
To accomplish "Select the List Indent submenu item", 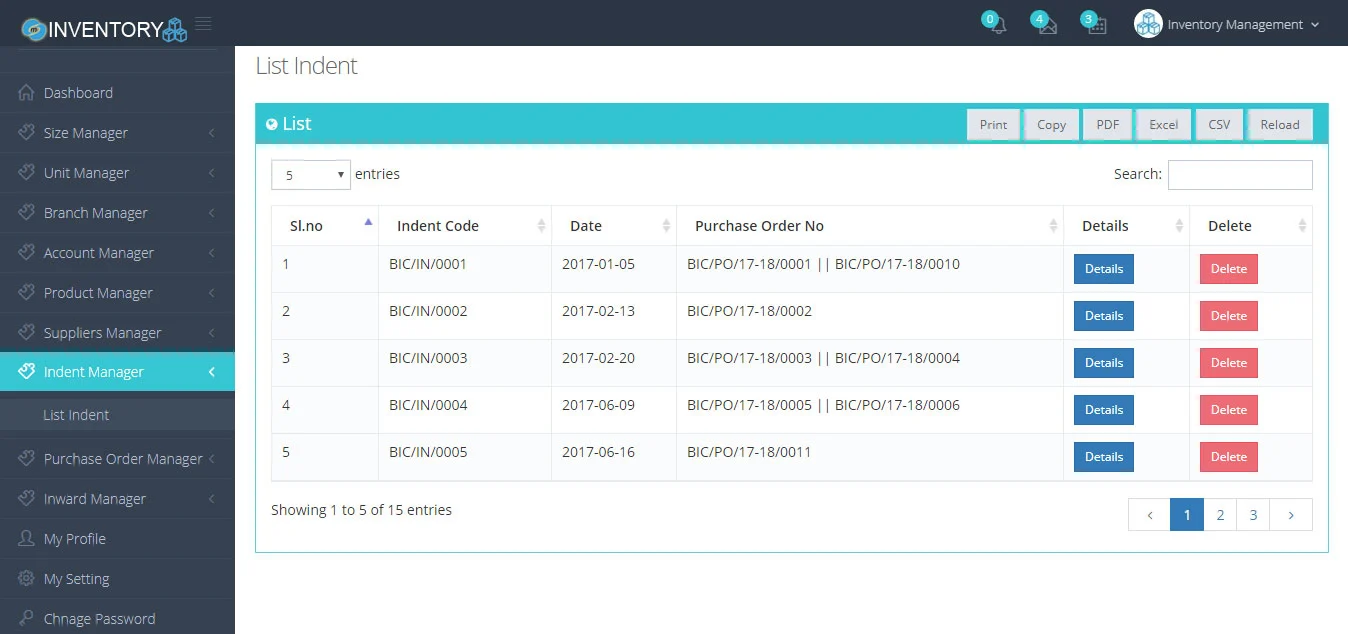I will click(x=117, y=415).
